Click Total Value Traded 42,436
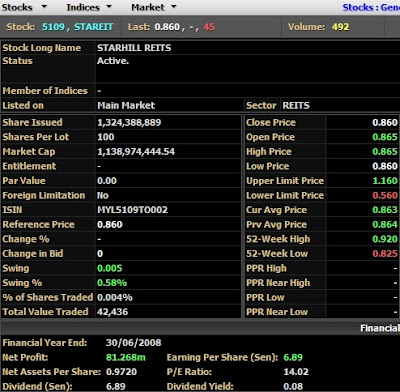 point(112,312)
